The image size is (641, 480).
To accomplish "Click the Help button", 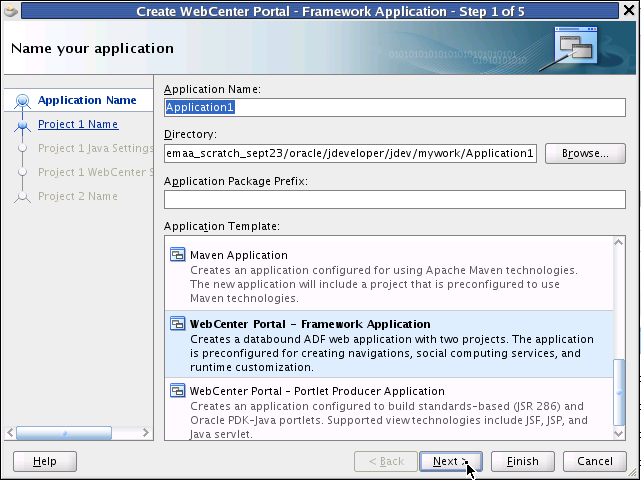I will coord(45,462).
